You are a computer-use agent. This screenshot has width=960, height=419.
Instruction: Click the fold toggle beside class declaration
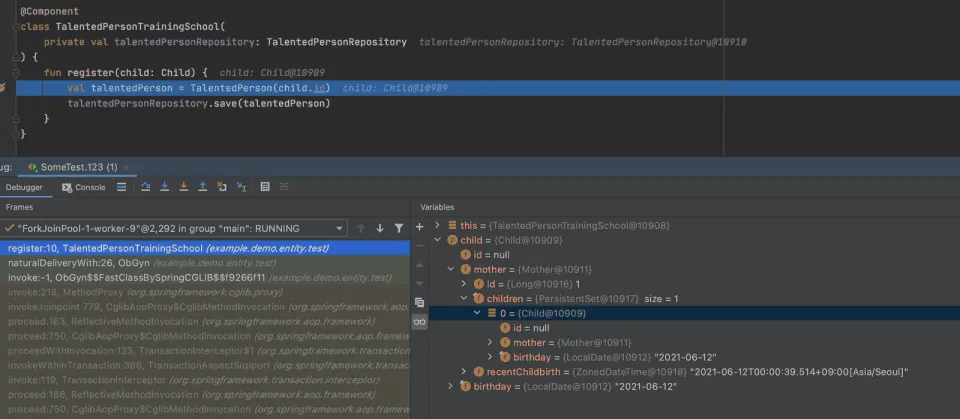15,27
